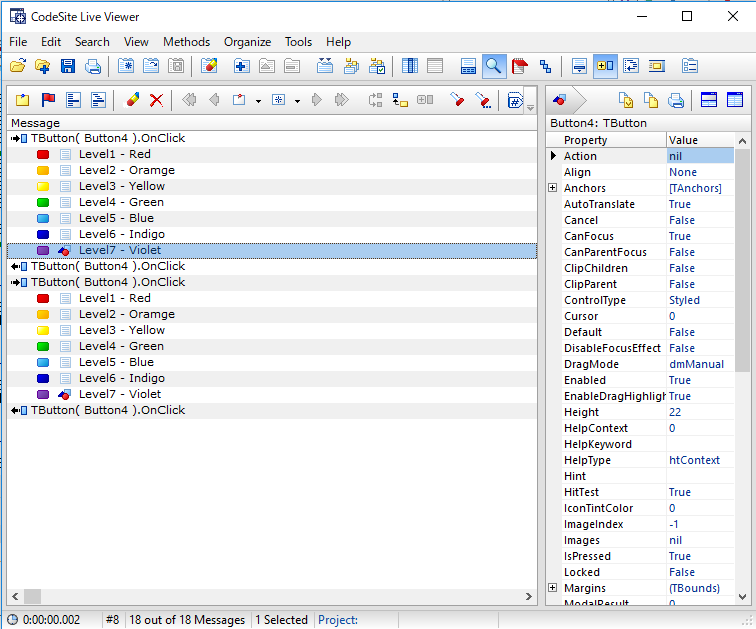The width and height of the screenshot is (756, 629).
Task: Click the '18 out of 18 Messages' status text
Action: [187, 620]
